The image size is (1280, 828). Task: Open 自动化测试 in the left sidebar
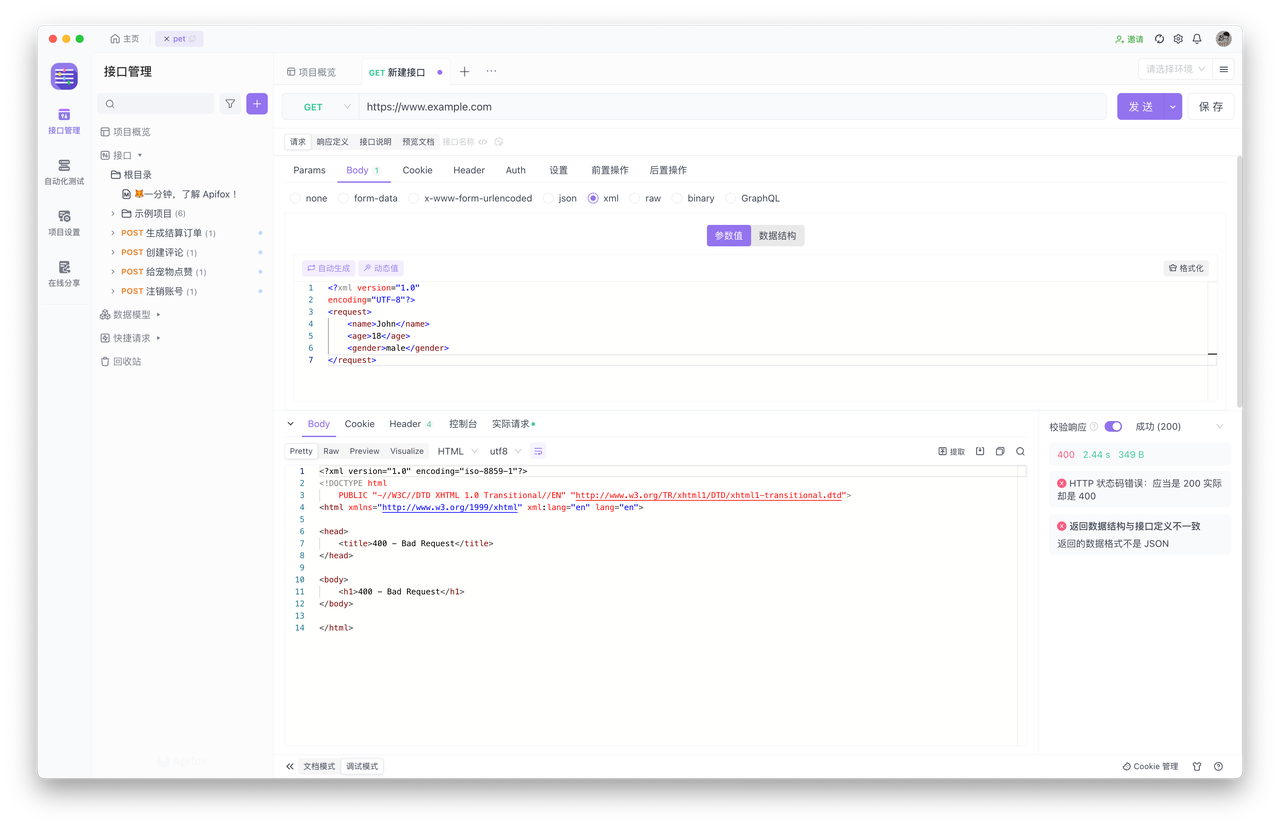point(64,172)
